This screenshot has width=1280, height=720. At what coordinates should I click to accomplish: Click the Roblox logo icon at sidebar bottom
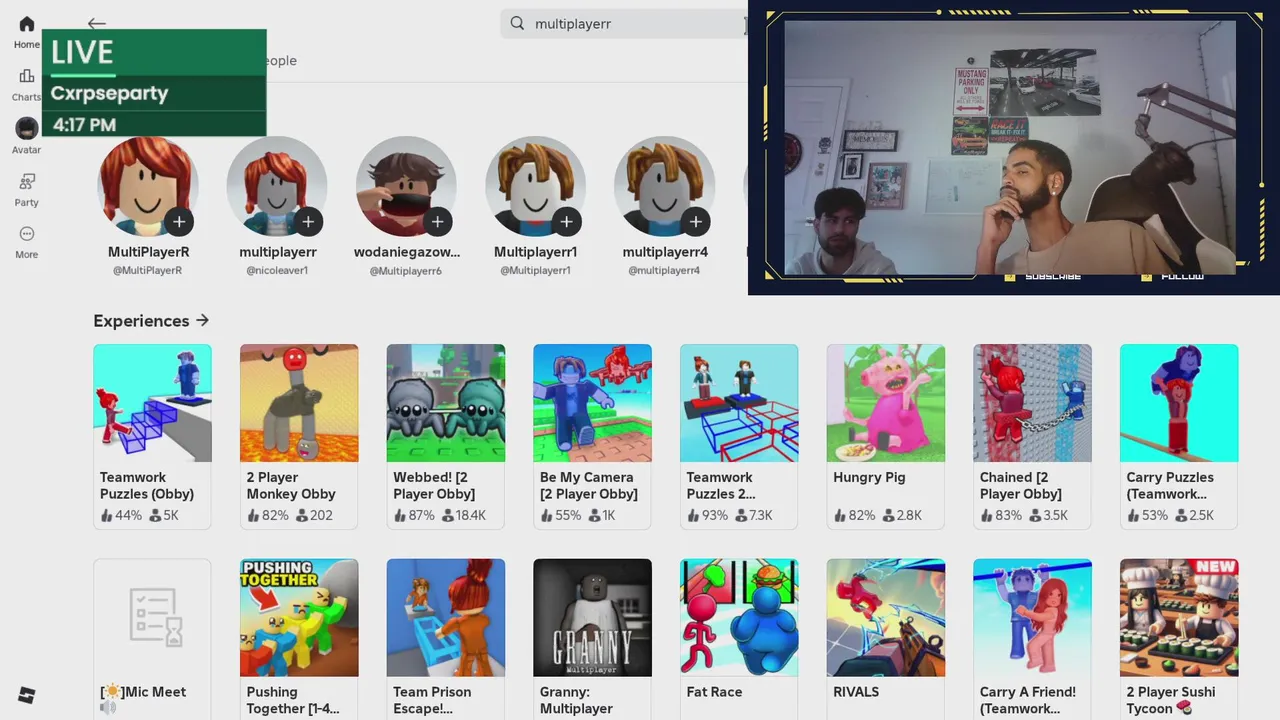(x=27, y=695)
